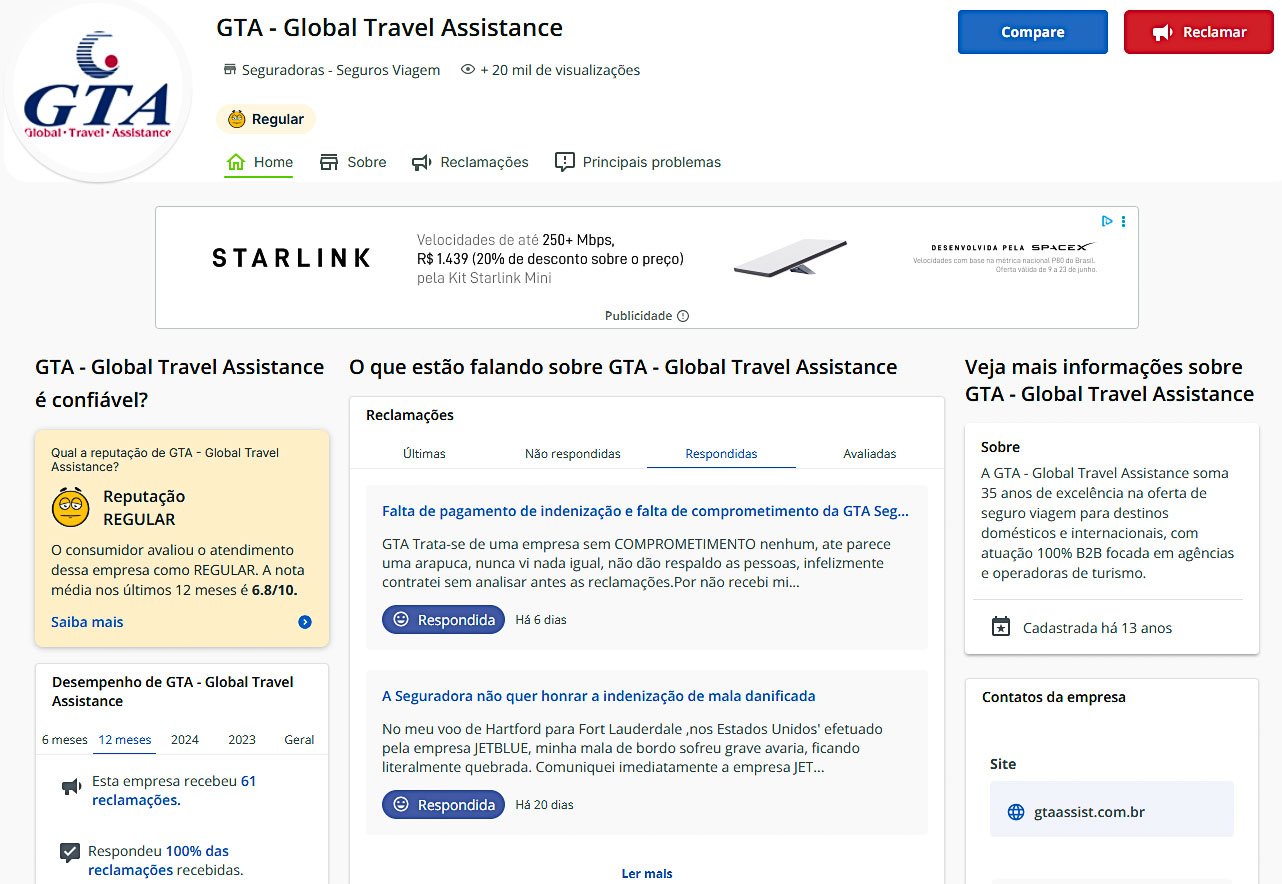Screen dimensions: 1282x884
Task: Click the check icon beside Respondeu 100%
Action: click(70, 853)
